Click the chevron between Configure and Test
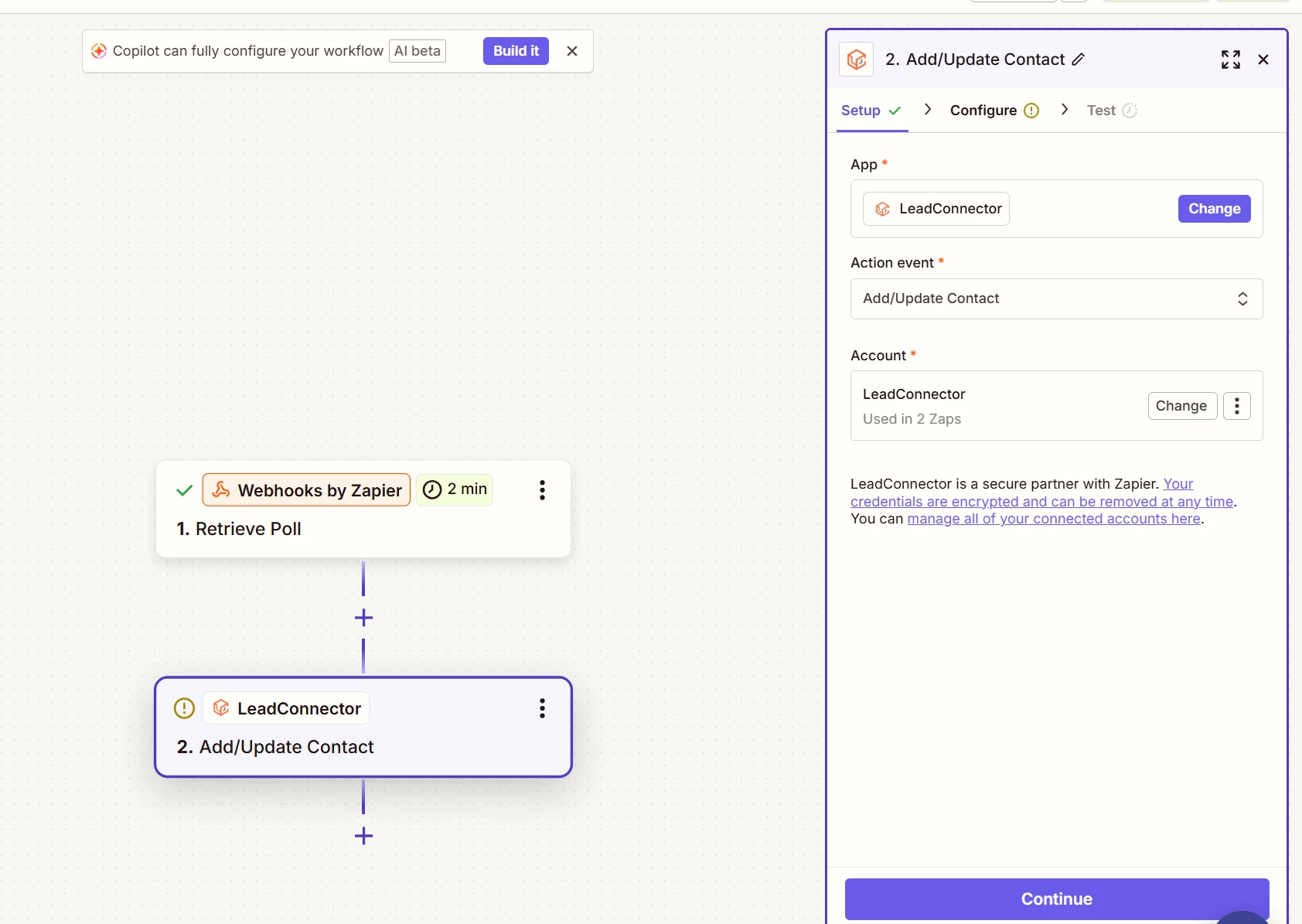Image resolution: width=1302 pixels, height=924 pixels. [1065, 110]
